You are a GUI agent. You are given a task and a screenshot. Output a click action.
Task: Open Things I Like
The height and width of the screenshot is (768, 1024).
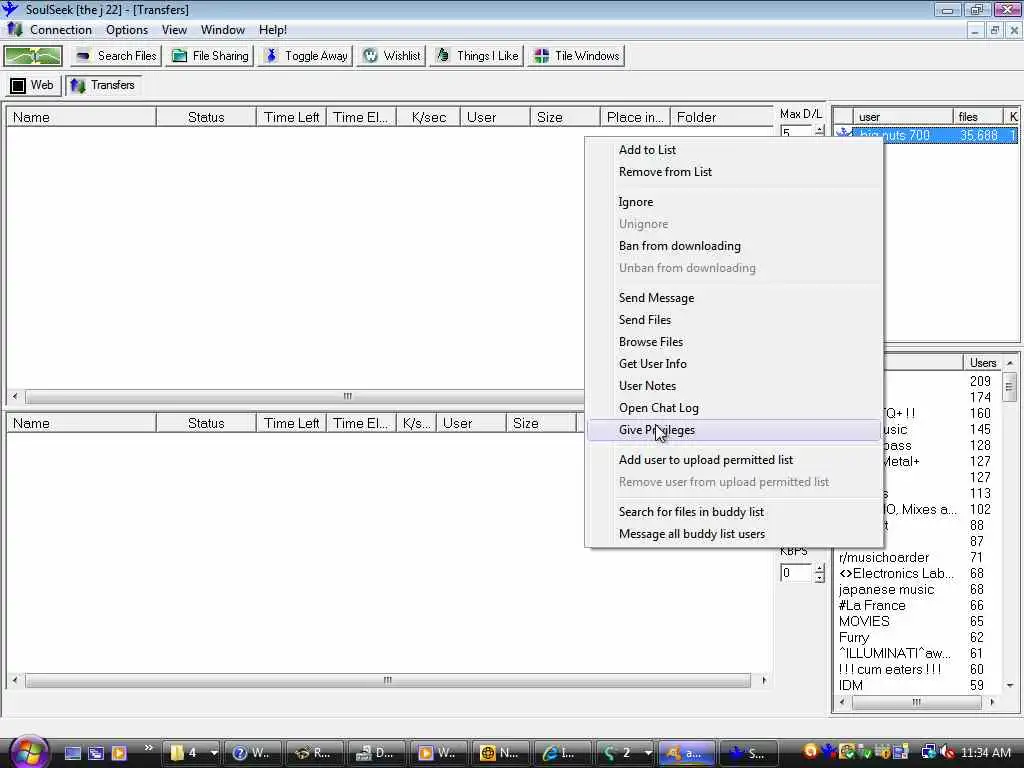pyautogui.click(x=477, y=56)
